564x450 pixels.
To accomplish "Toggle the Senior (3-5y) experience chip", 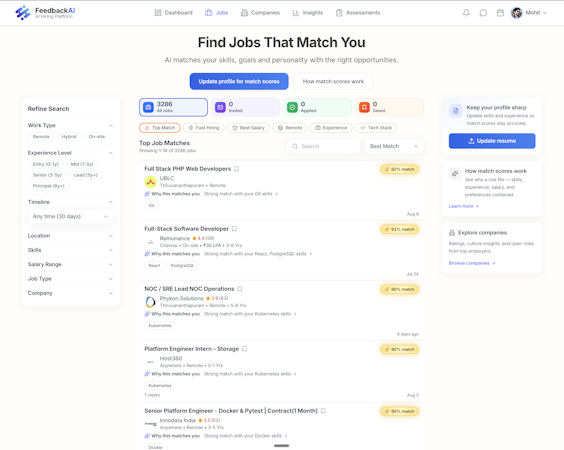I will click(x=47, y=175).
